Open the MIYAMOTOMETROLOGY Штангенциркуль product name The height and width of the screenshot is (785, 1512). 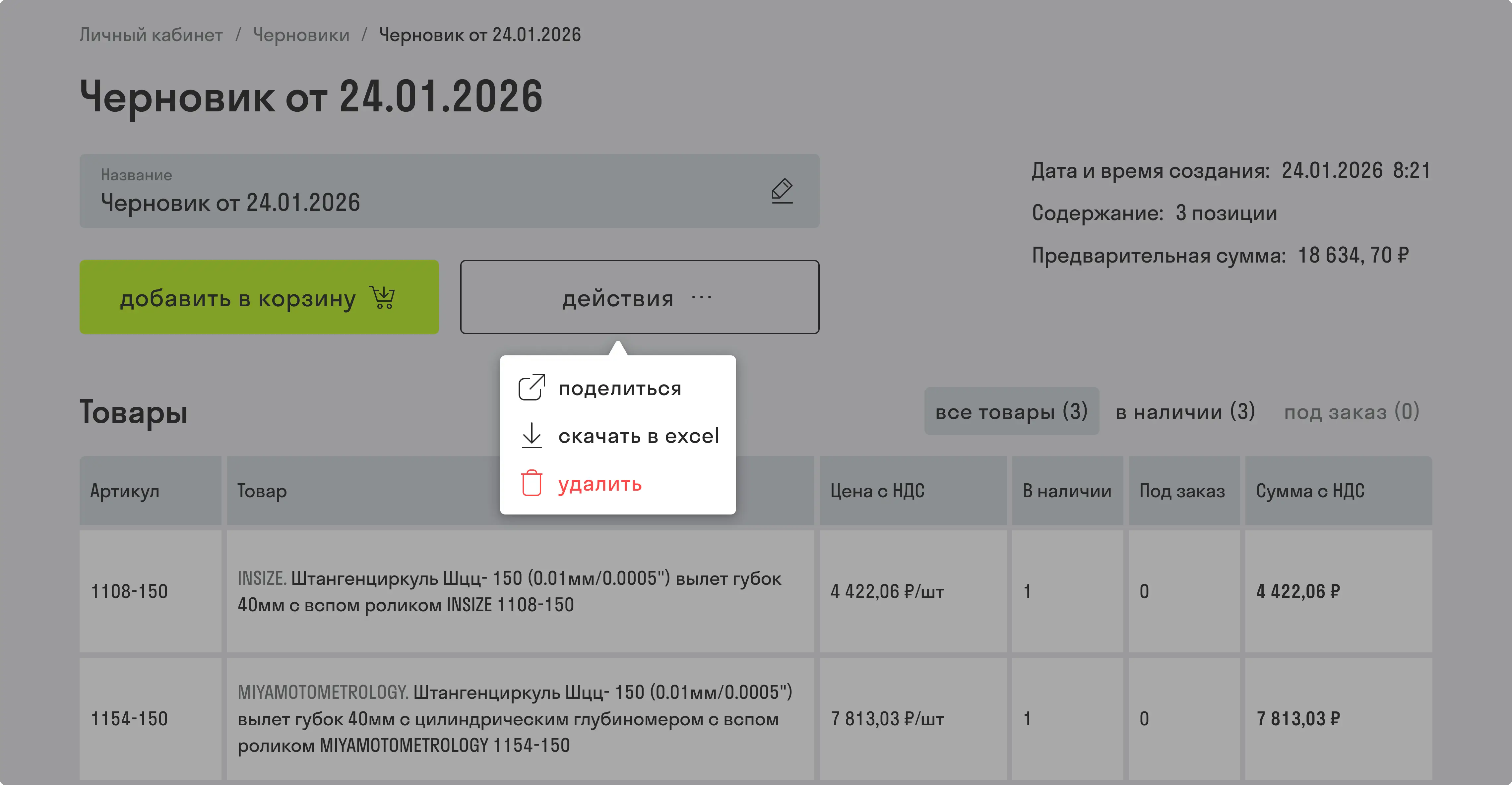[515, 719]
